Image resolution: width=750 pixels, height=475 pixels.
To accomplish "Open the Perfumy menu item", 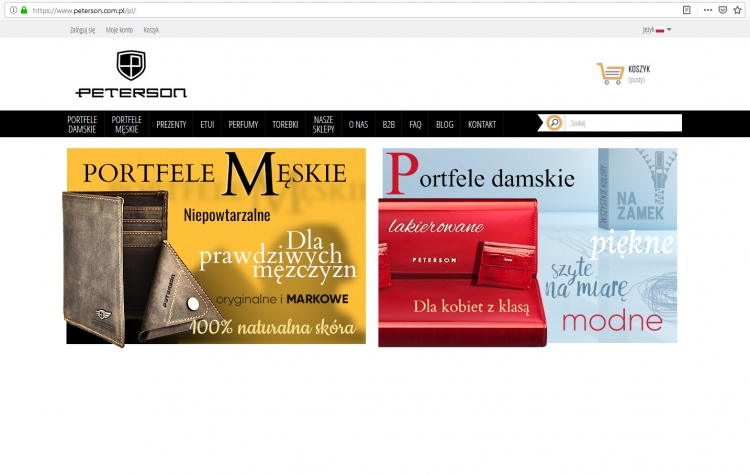I will pyautogui.click(x=243, y=124).
